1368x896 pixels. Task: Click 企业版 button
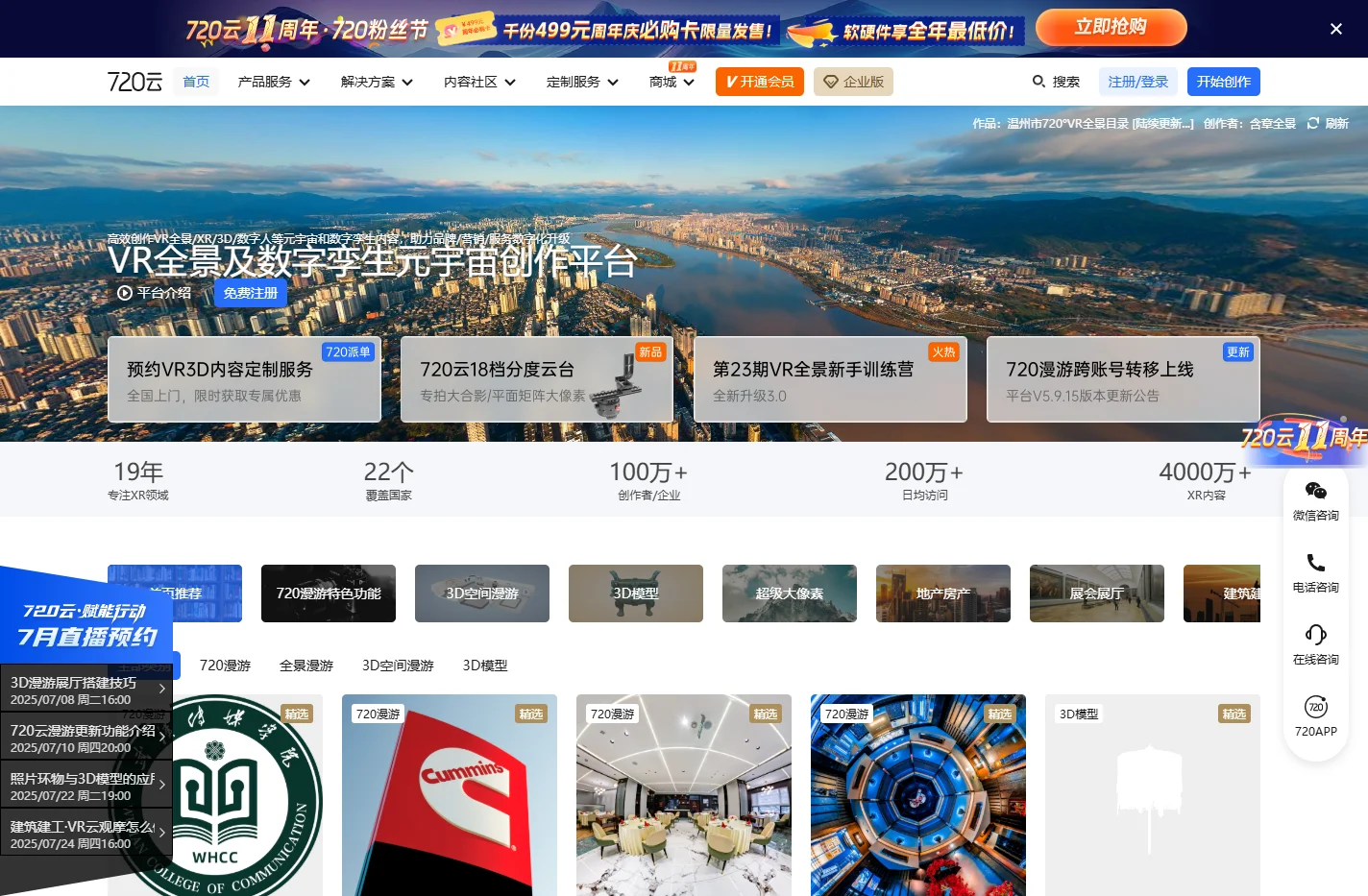coord(853,82)
